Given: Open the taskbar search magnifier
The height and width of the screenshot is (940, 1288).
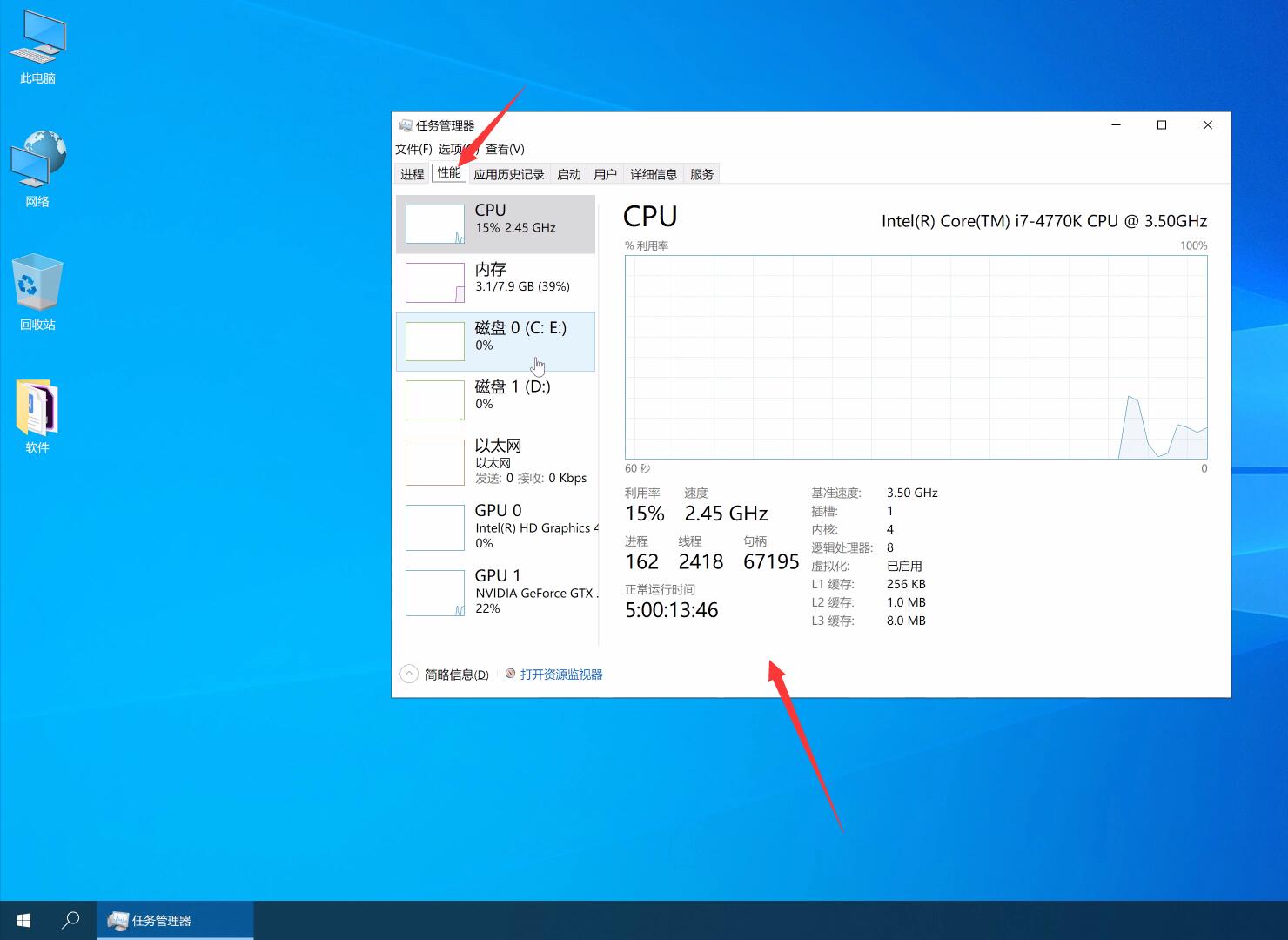Looking at the screenshot, I should pos(71,920).
